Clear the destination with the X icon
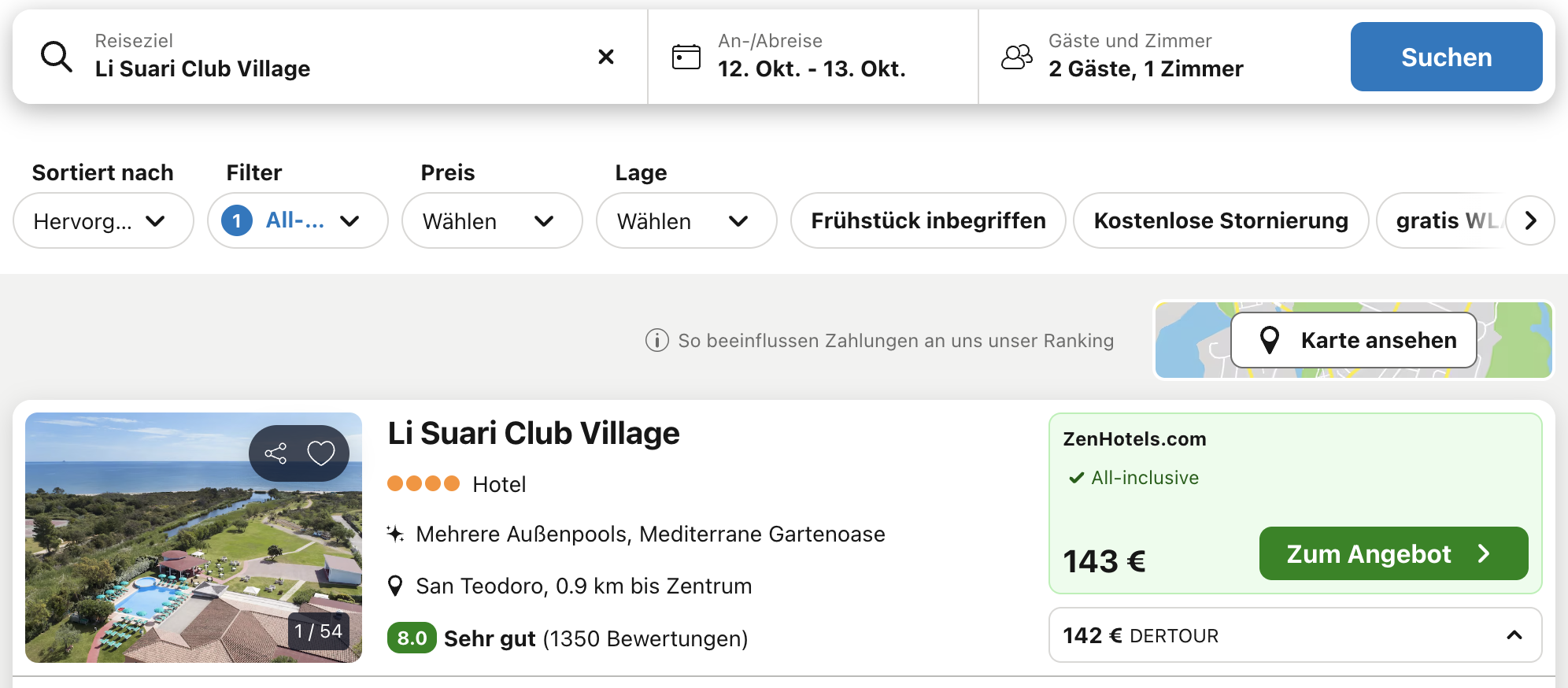Screen dimensions: 1568x688 605,57
